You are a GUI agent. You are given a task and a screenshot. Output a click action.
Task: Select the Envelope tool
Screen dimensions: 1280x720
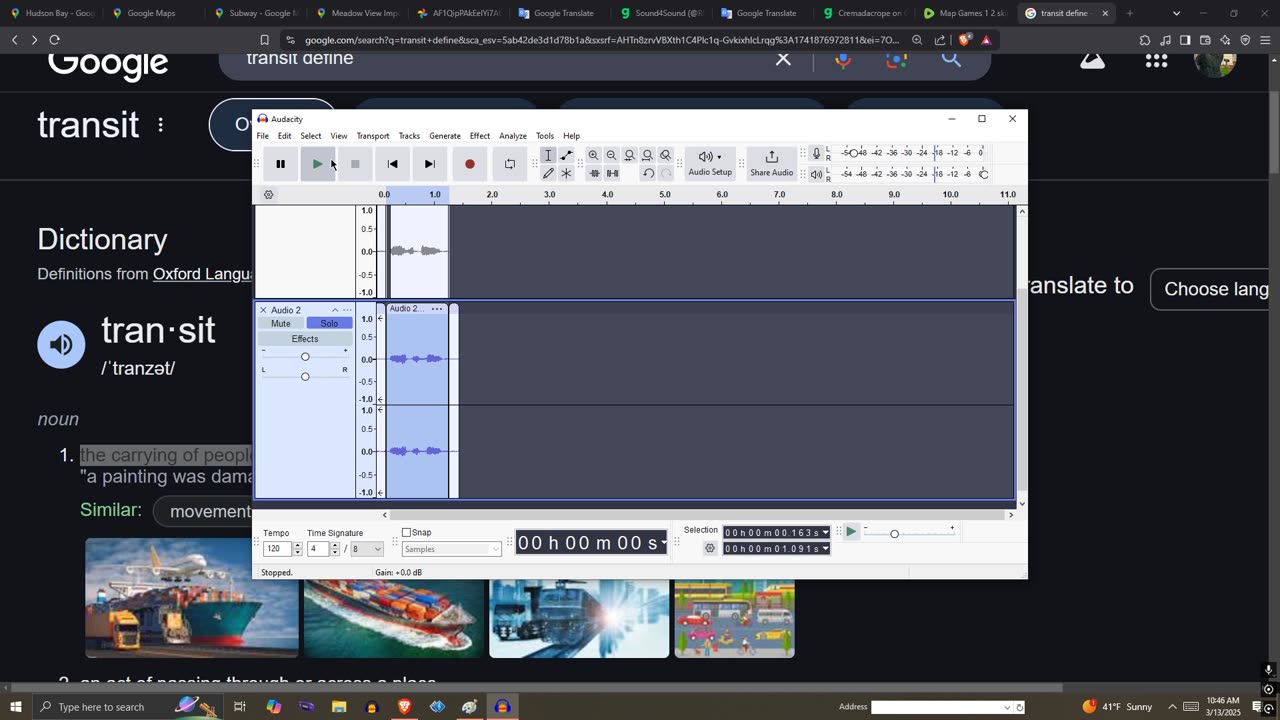point(566,155)
